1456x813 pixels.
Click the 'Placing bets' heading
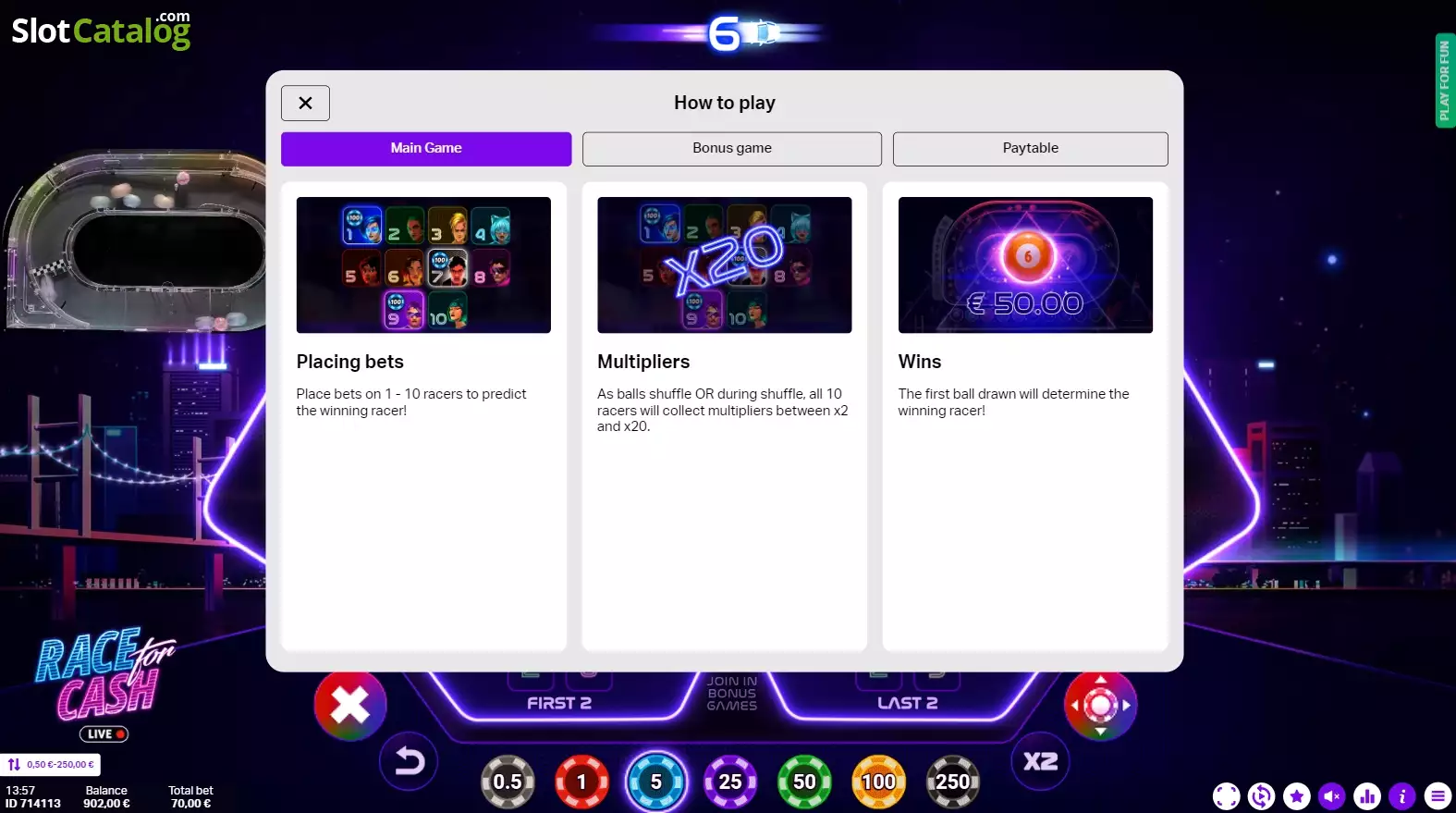tap(350, 362)
